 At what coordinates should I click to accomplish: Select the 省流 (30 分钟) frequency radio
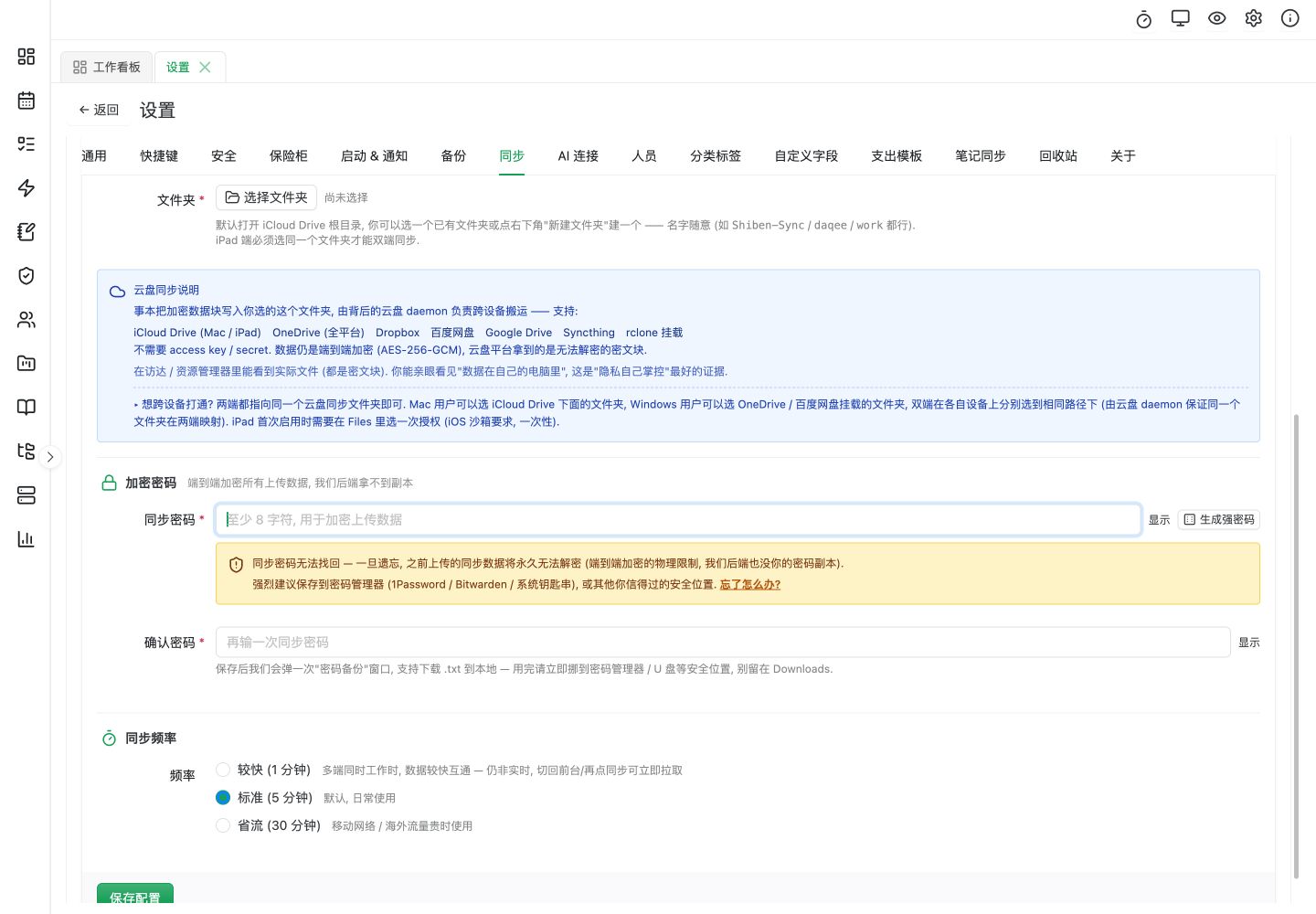click(223, 825)
